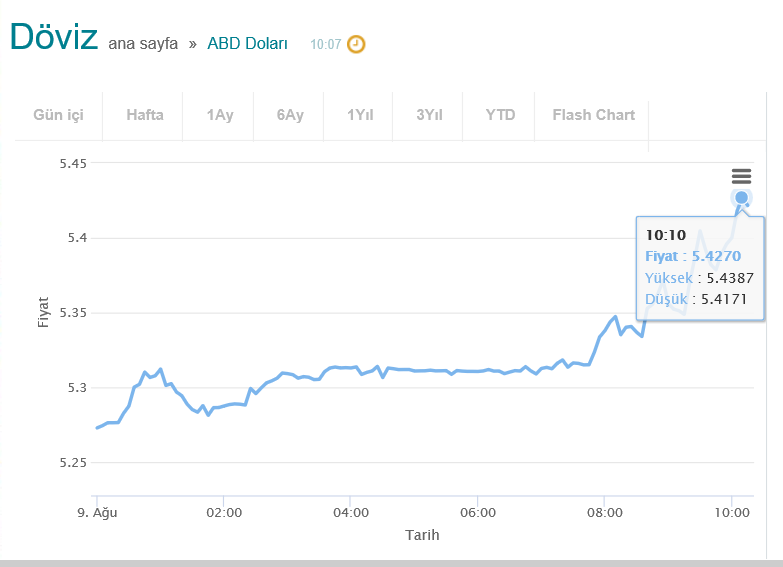Click the 10:07 timestamp text

tap(325, 45)
